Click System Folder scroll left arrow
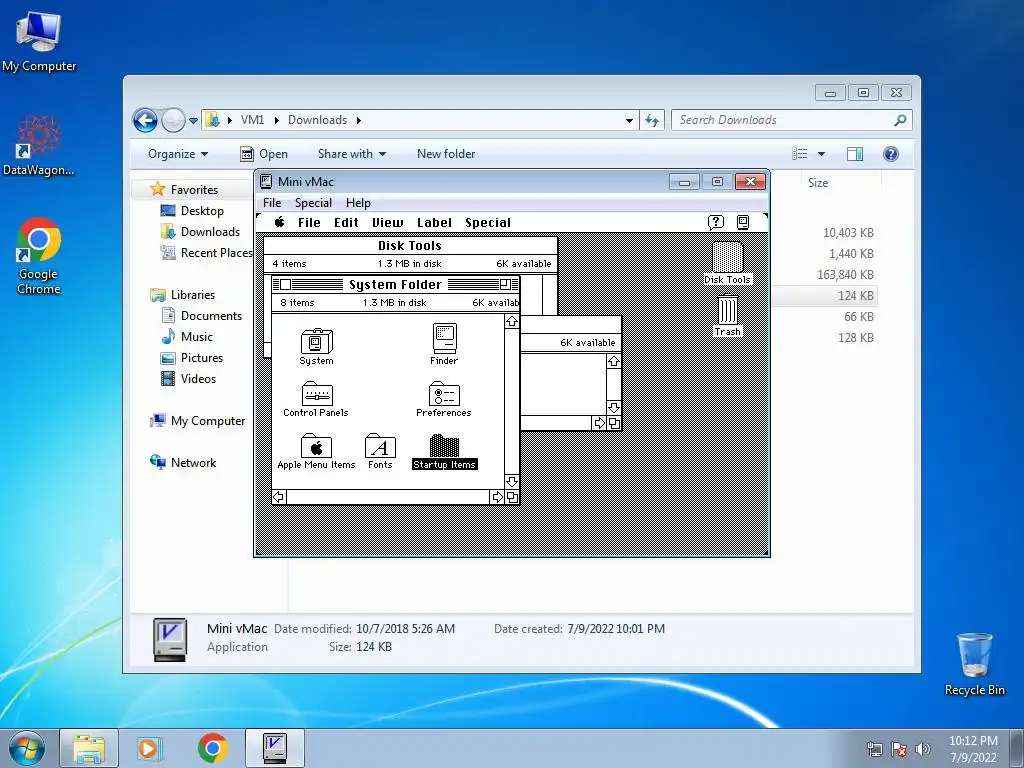The height and width of the screenshot is (768, 1024). [x=279, y=497]
